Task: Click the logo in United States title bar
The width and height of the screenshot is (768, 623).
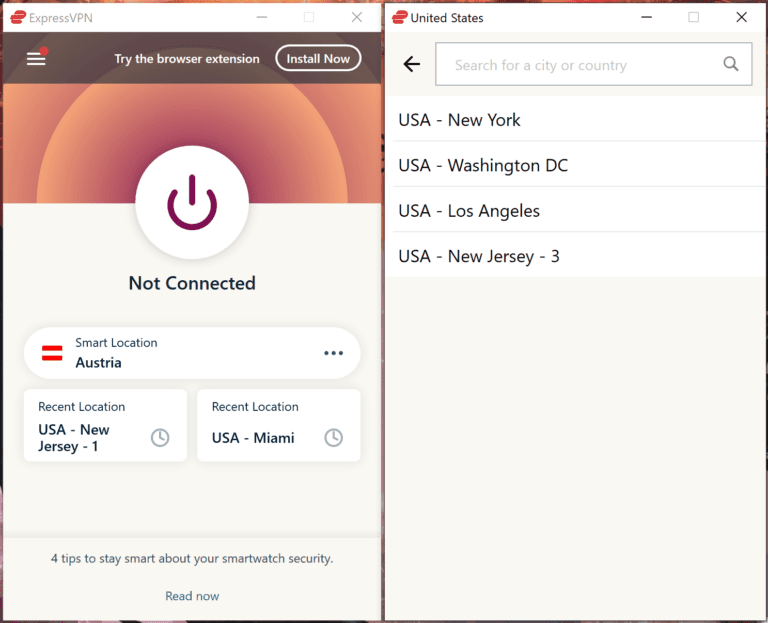Action: point(400,18)
